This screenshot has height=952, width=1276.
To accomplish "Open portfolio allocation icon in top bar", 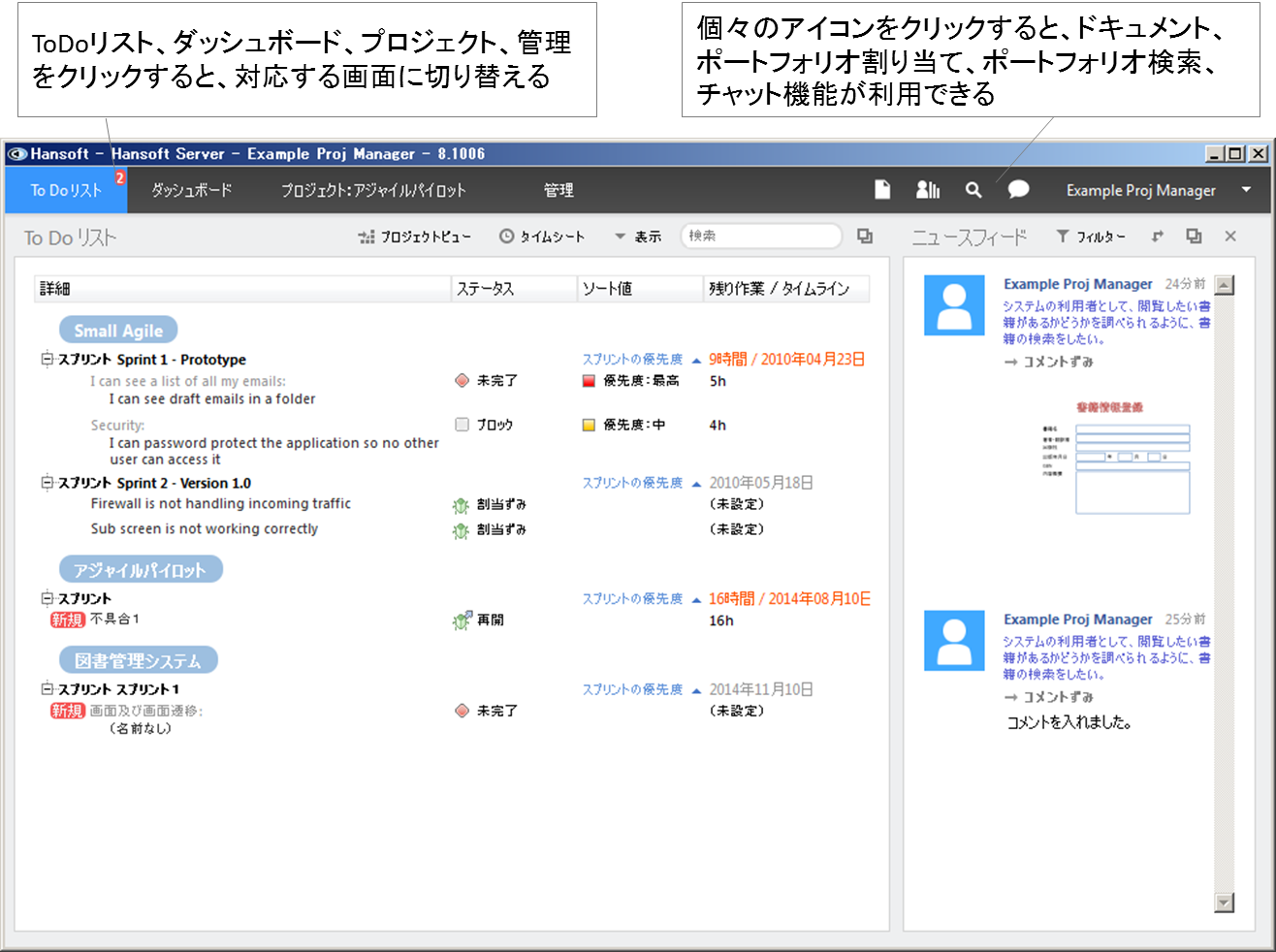I will (x=928, y=190).
